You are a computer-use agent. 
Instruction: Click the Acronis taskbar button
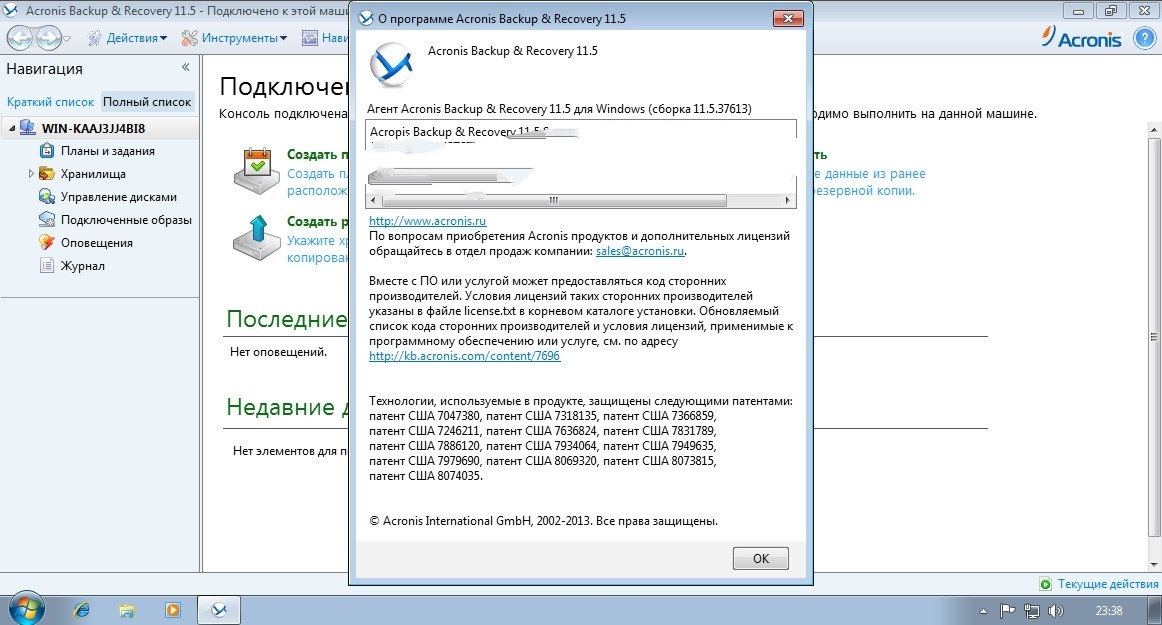(219, 610)
